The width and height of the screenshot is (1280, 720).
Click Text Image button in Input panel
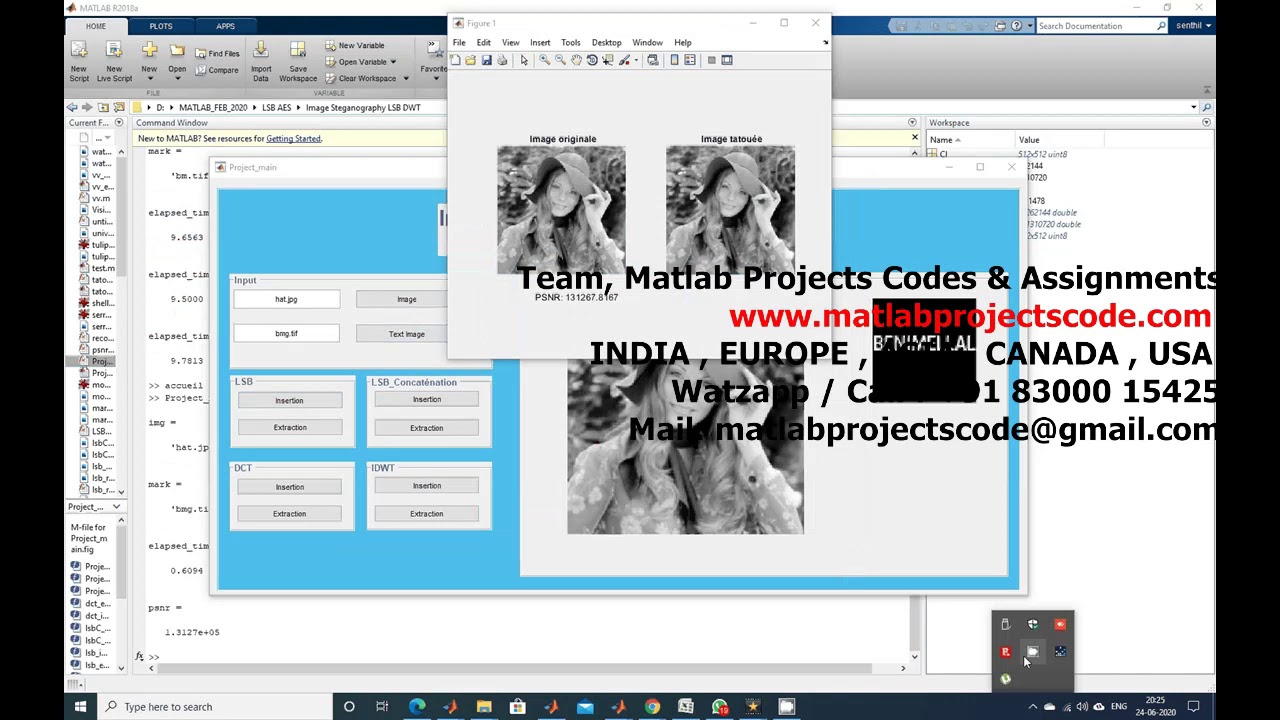pos(406,334)
